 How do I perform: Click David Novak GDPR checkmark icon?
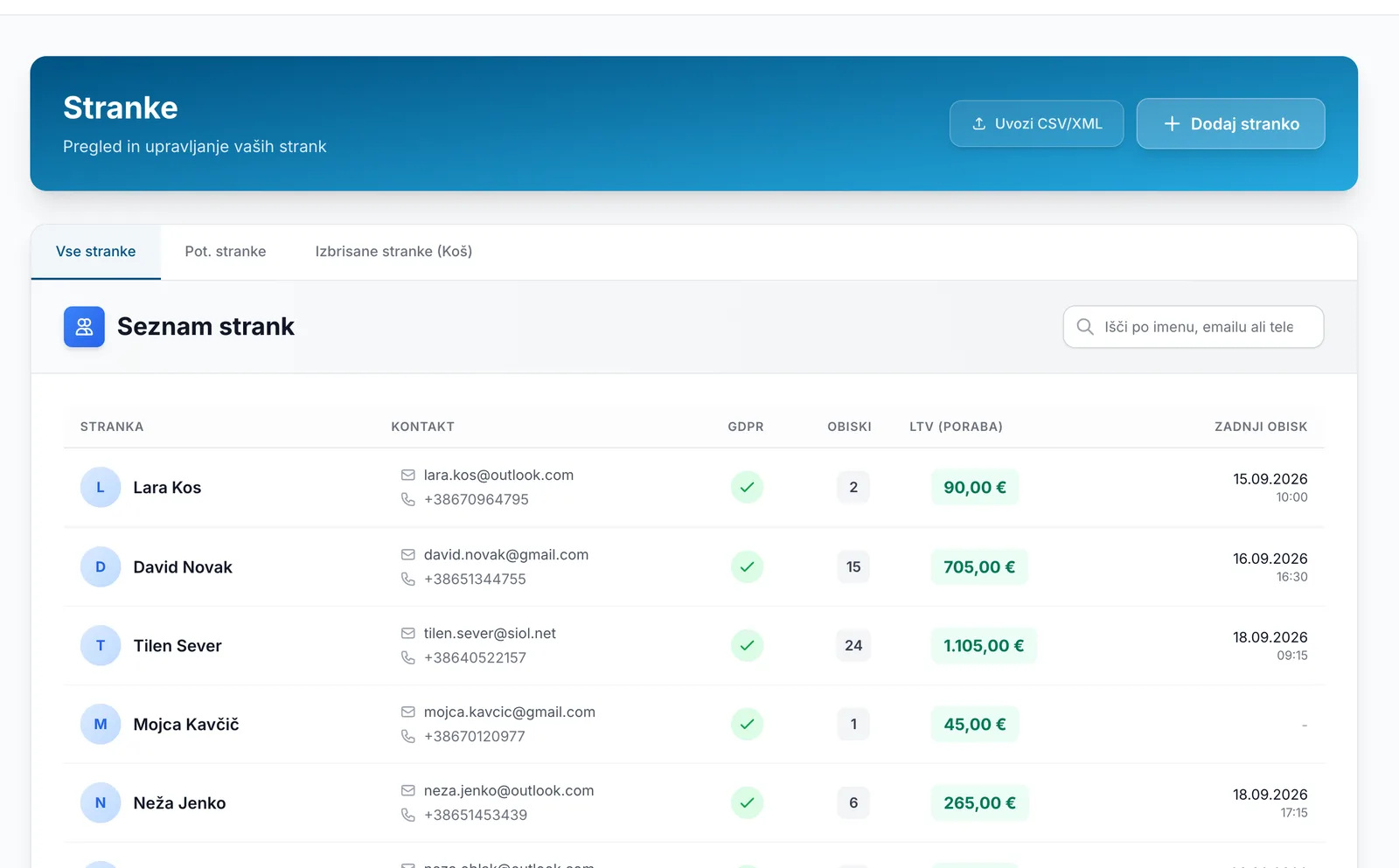click(747, 566)
